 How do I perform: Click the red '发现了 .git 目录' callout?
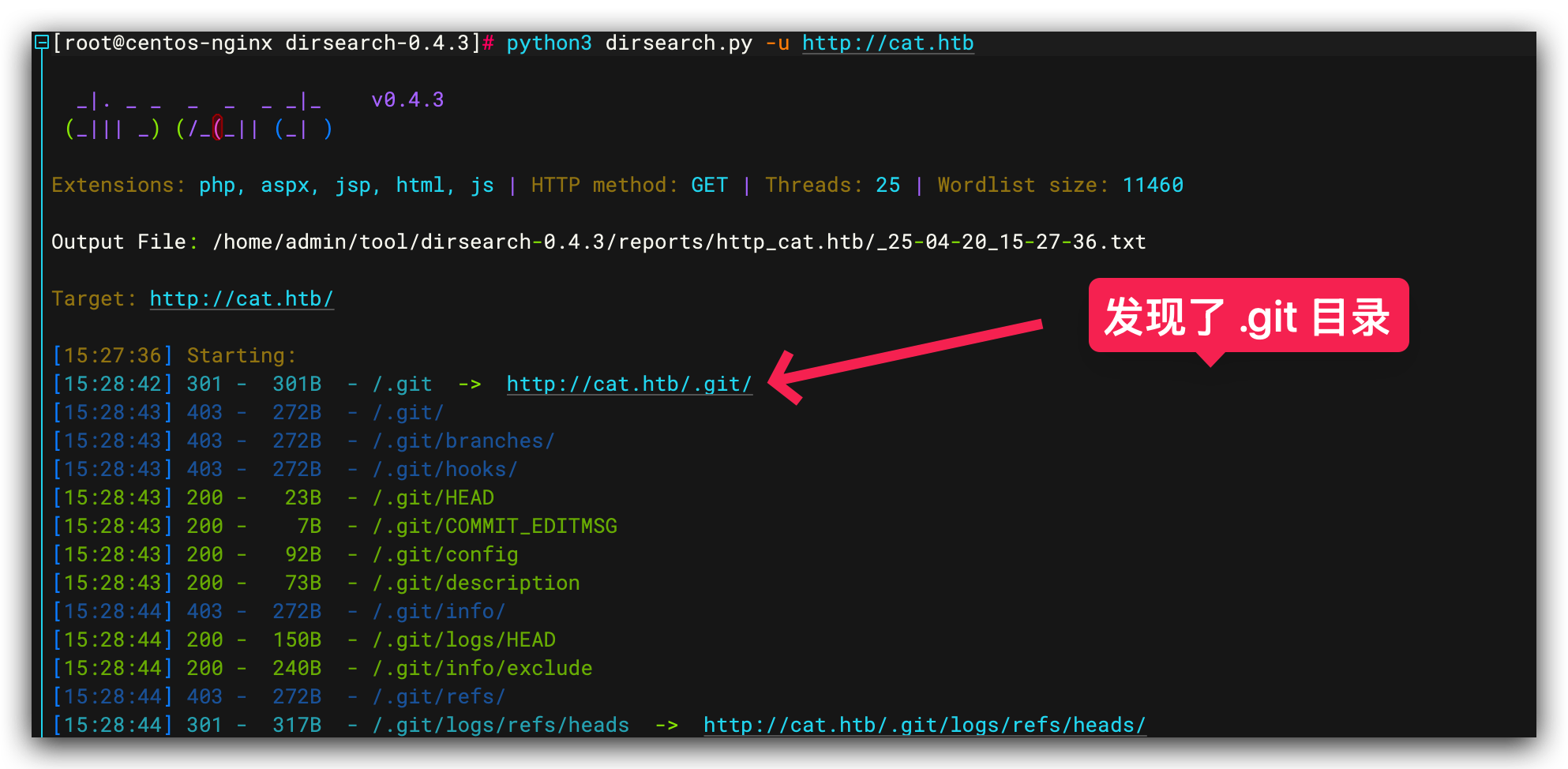[1247, 316]
